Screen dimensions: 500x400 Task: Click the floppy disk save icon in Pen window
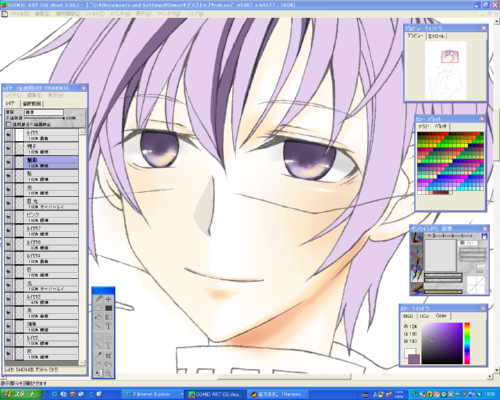(484, 236)
